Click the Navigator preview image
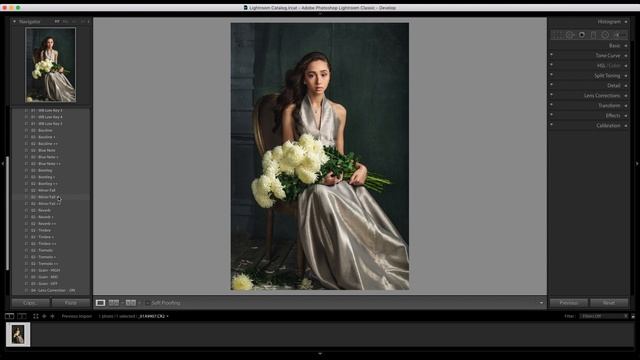The height and width of the screenshot is (360, 640). point(51,65)
